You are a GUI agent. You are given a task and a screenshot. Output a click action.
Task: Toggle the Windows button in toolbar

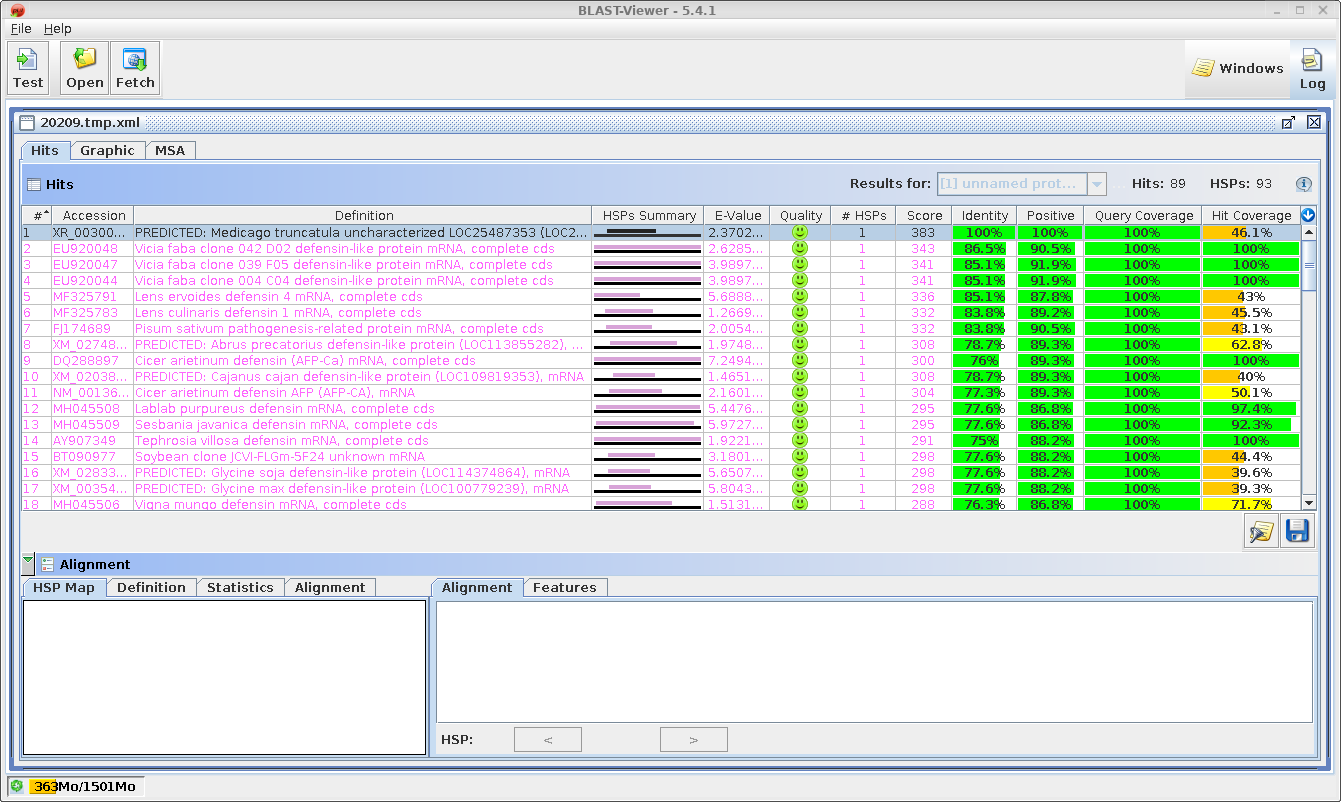(1237, 69)
